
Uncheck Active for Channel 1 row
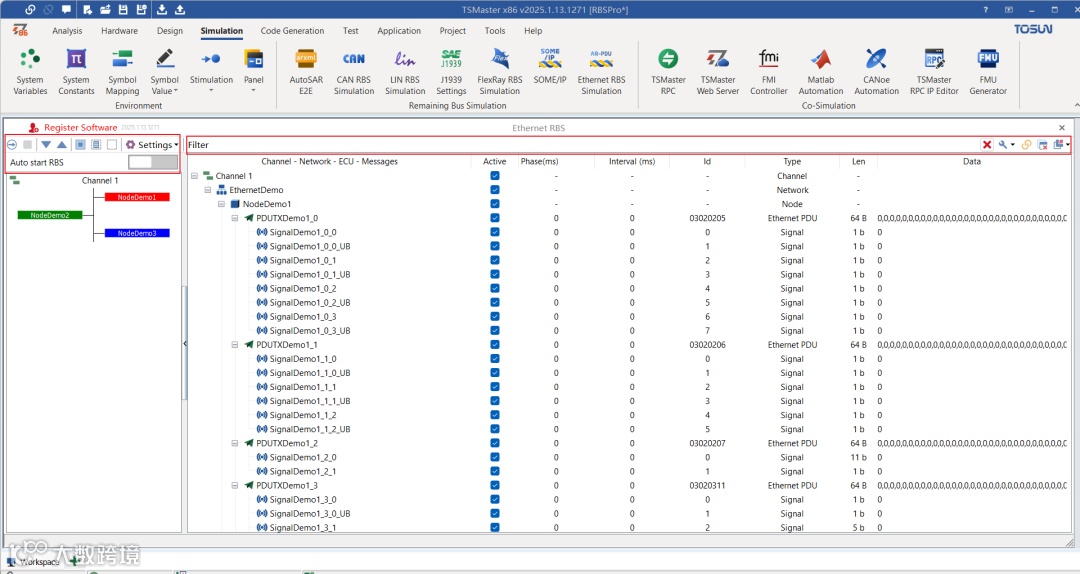tap(495, 176)
